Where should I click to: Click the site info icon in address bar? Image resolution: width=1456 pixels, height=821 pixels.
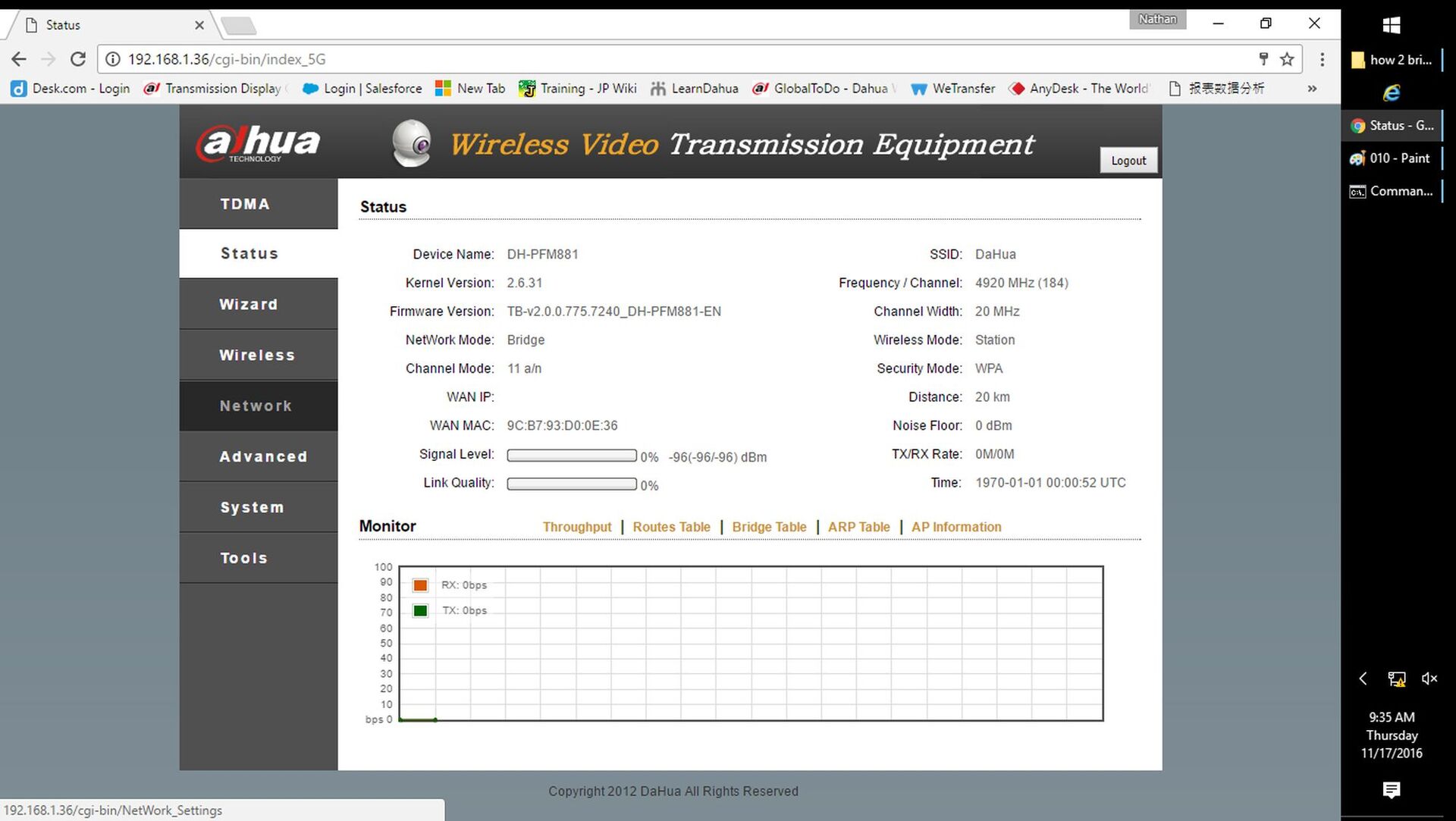pos(113,59)
